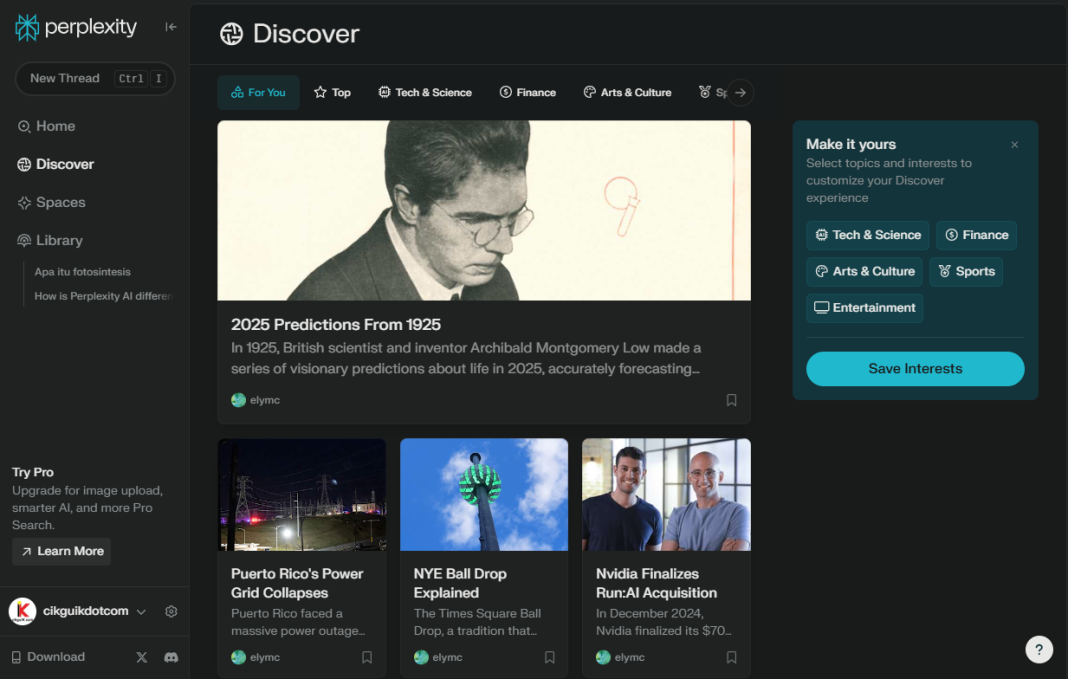Toggle the Finance interest chip
Screen dimensions: 1068x679
976,235
